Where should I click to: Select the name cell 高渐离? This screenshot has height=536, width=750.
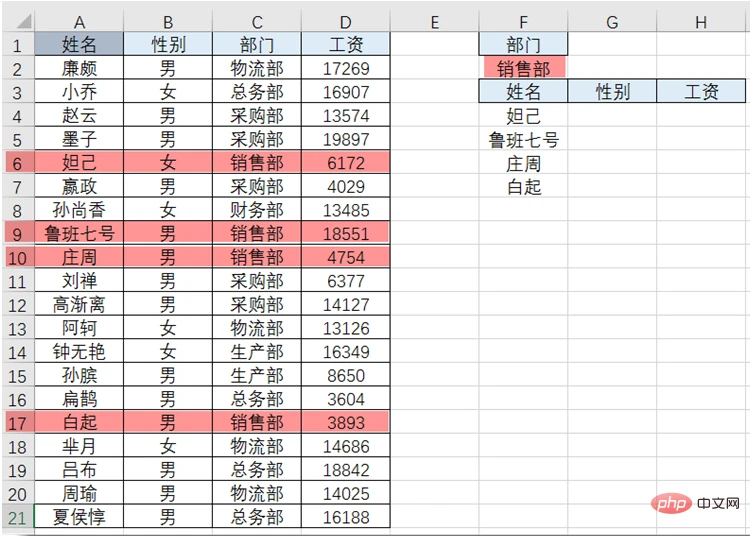tap(79, 305)
